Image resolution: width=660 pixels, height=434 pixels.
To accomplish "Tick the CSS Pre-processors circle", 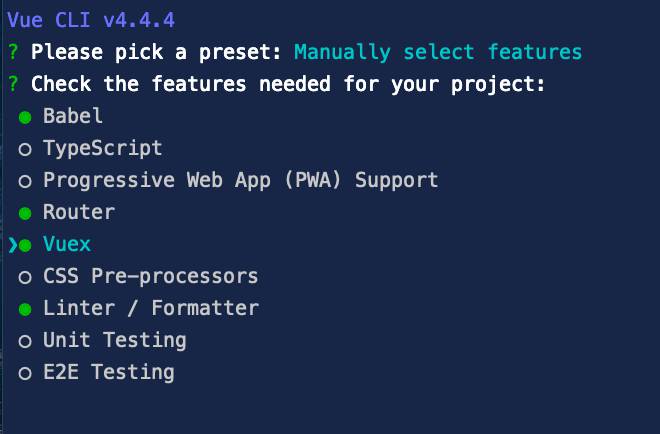I will 25,277.
